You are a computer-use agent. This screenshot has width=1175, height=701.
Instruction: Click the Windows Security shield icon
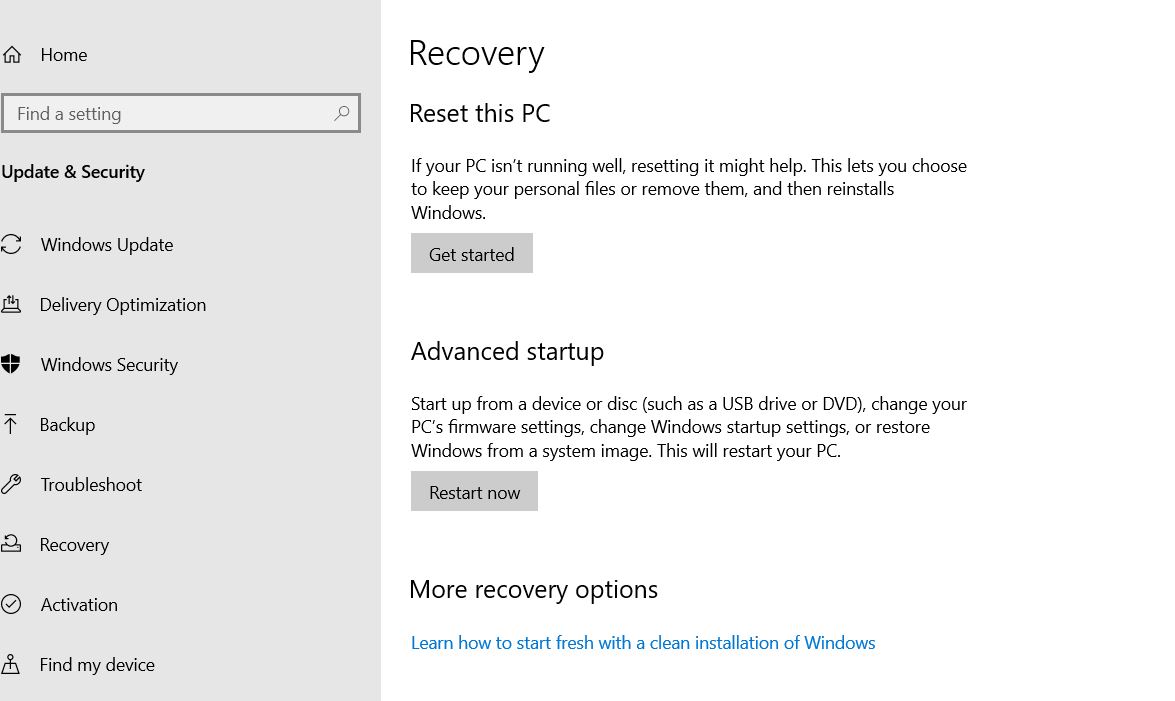tap(10, 364)
